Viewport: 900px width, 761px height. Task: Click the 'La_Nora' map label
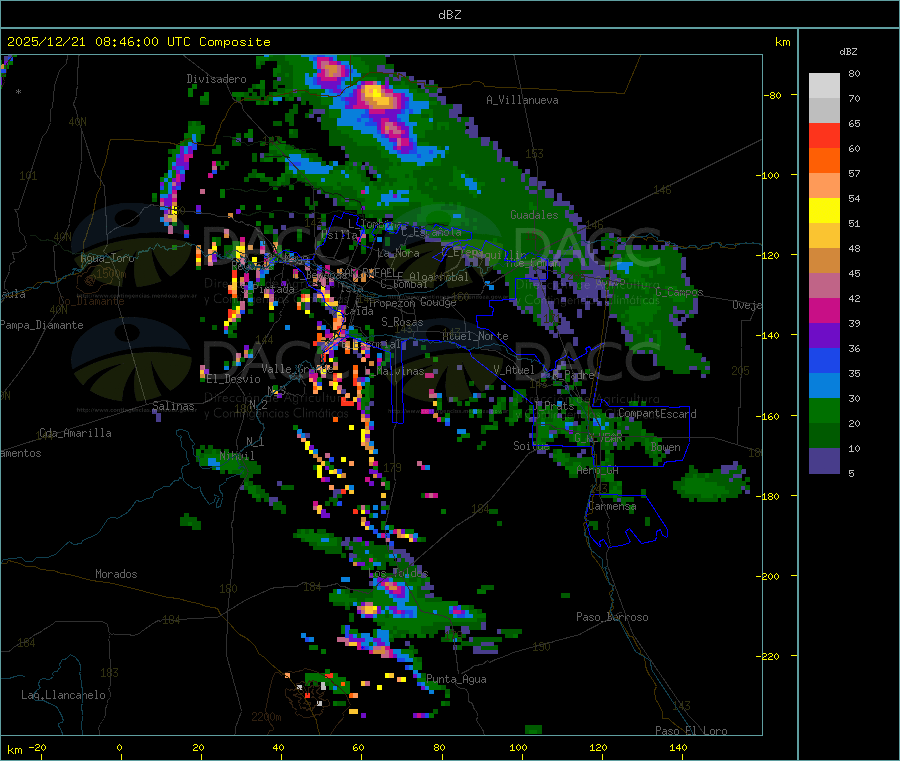398,253
